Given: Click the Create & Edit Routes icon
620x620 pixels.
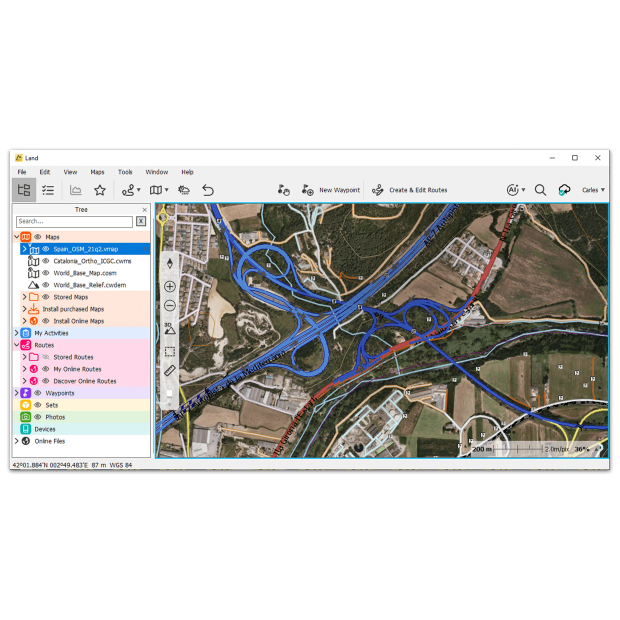Looking at the screenshot, I should tap(378, 190).
